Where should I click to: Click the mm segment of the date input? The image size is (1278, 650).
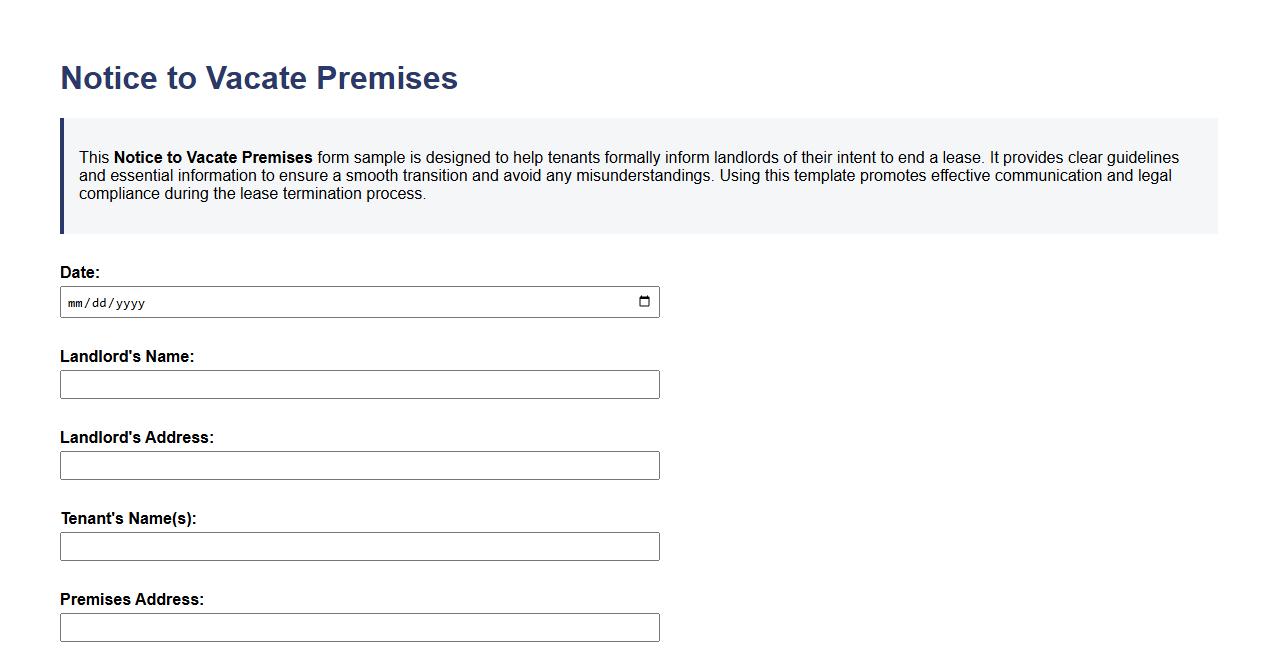[73, 302]
